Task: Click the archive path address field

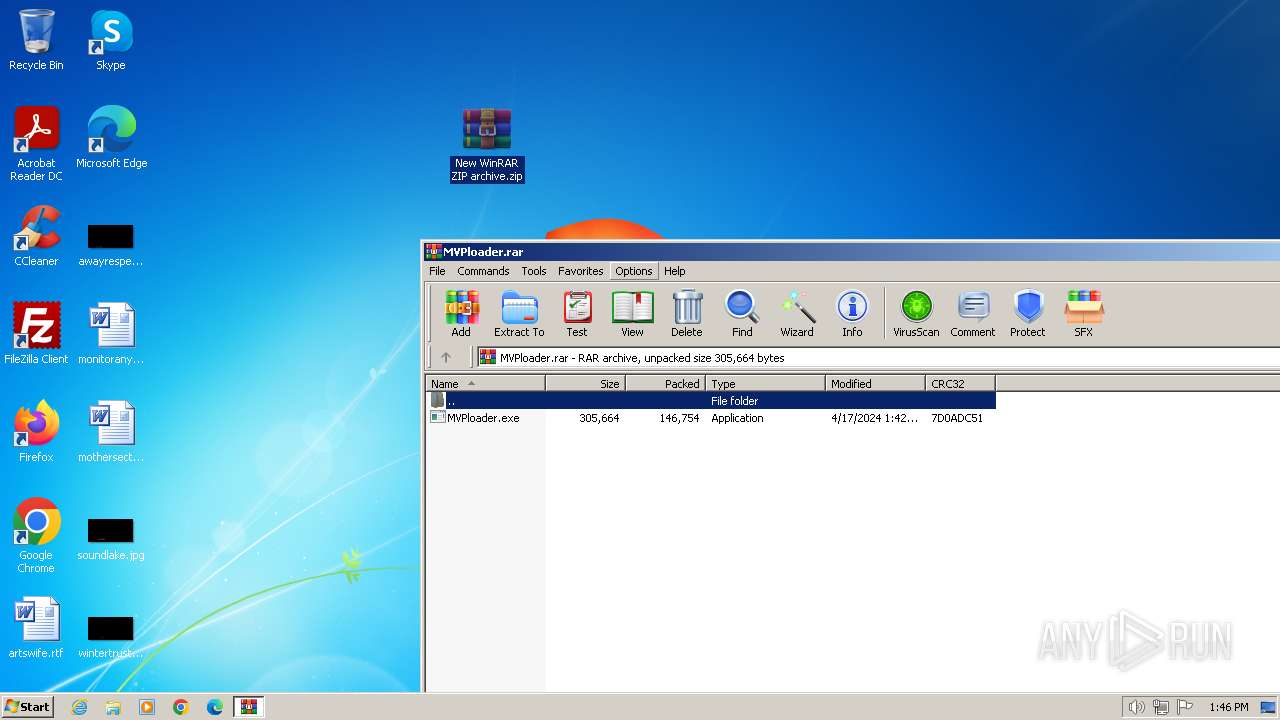Action: 878,357
